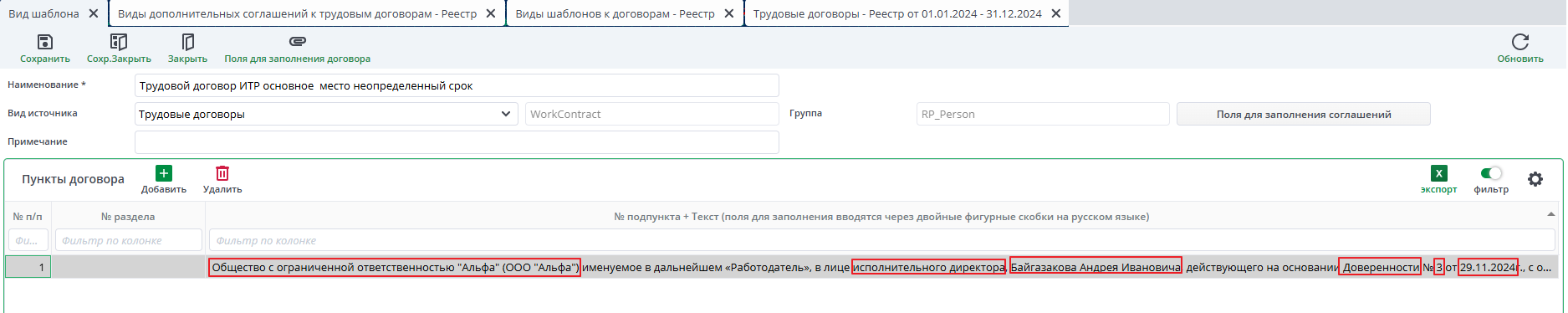Click the № раздела column filter field

128,240
